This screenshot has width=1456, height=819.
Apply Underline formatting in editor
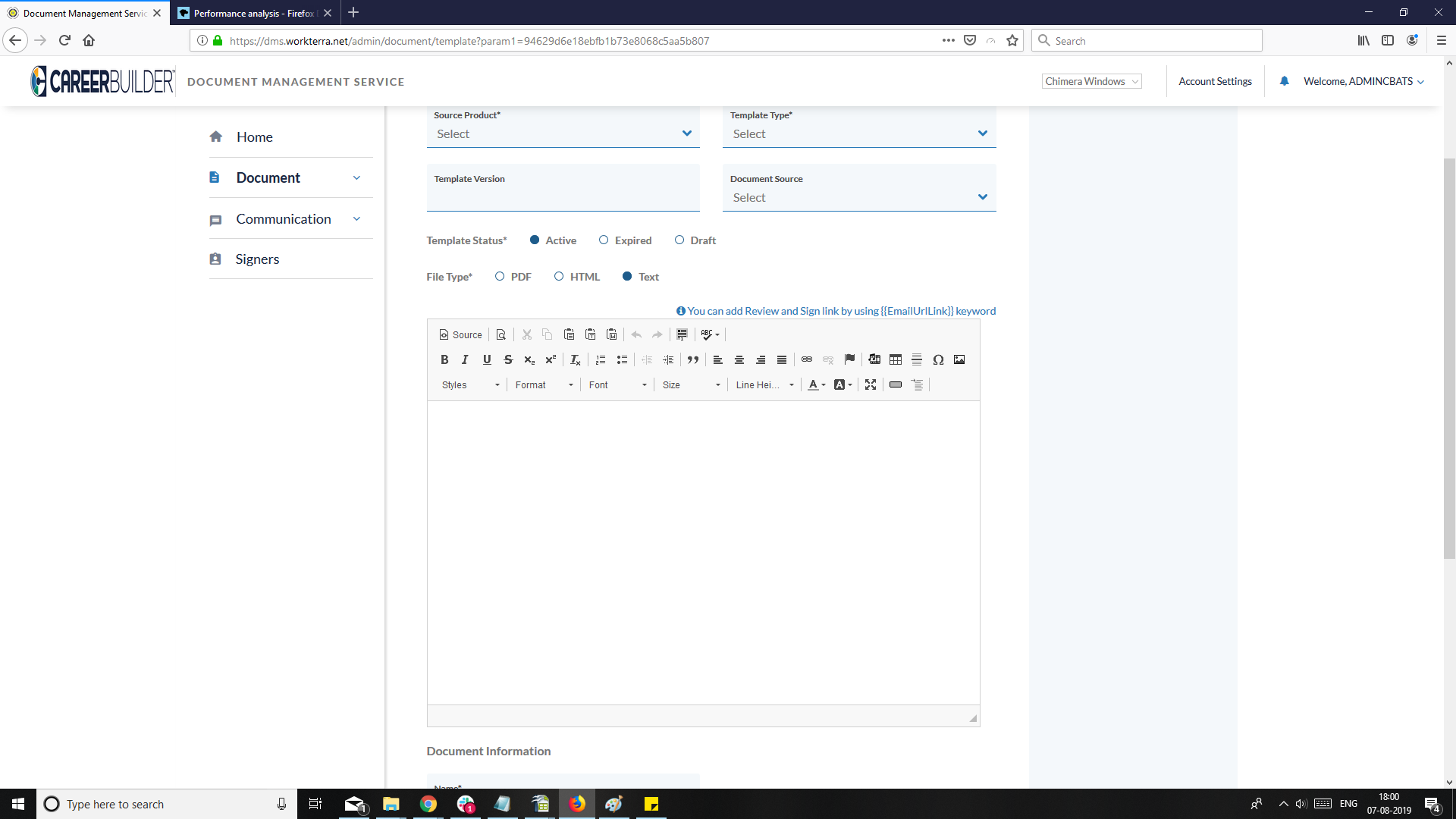(x=487, y=360)
